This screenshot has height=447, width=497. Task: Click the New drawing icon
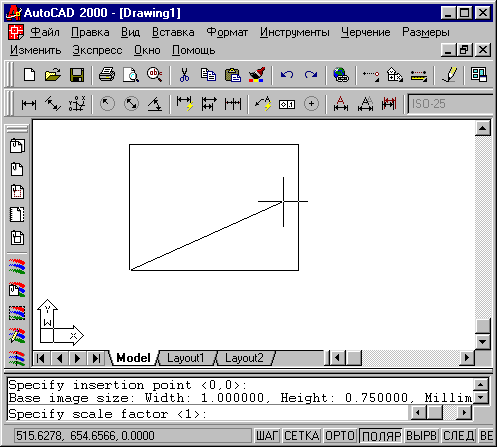coord(30,75)
